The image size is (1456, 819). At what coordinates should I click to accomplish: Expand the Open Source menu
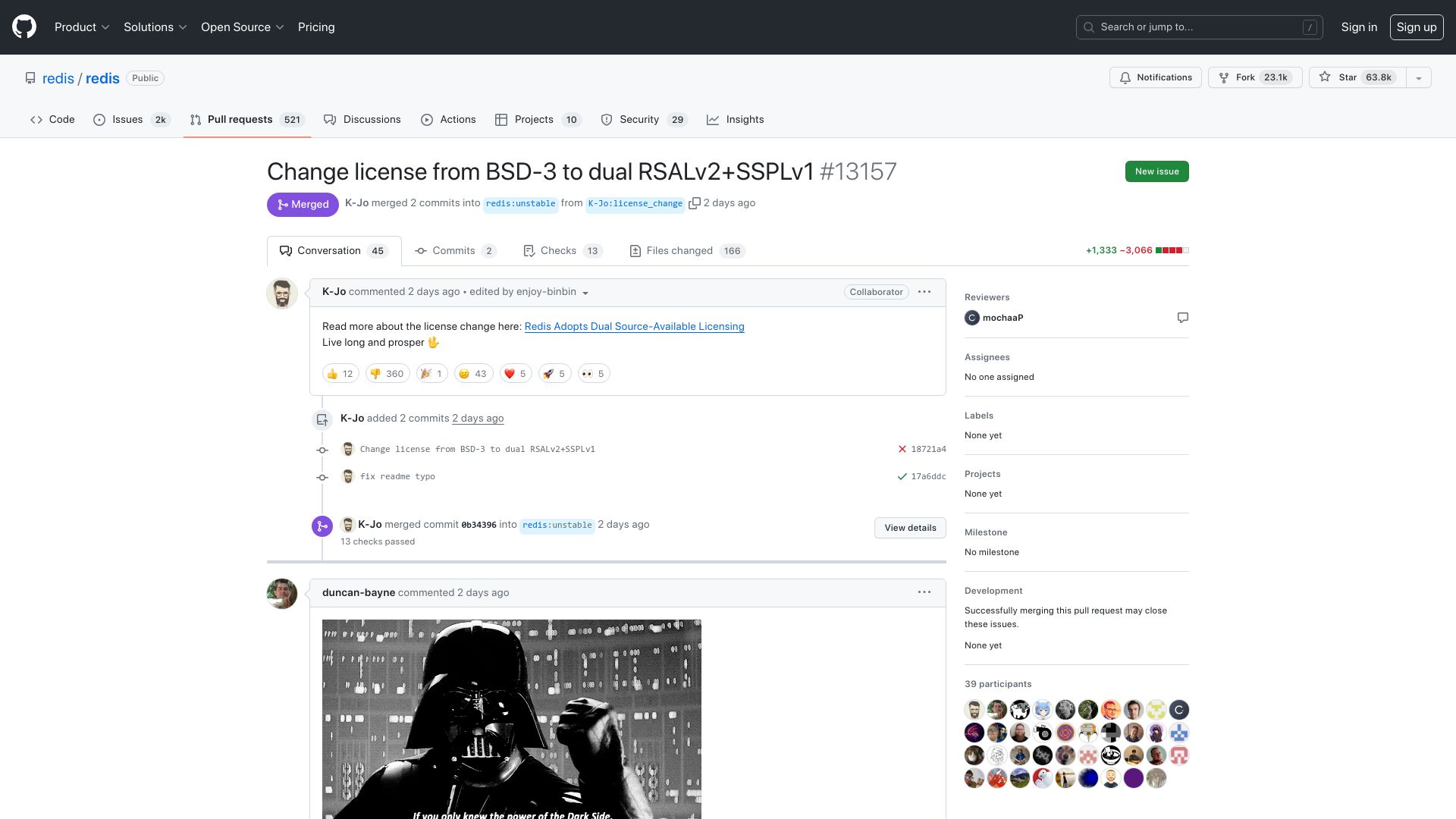pyautogui.click(x=243, y=27)
